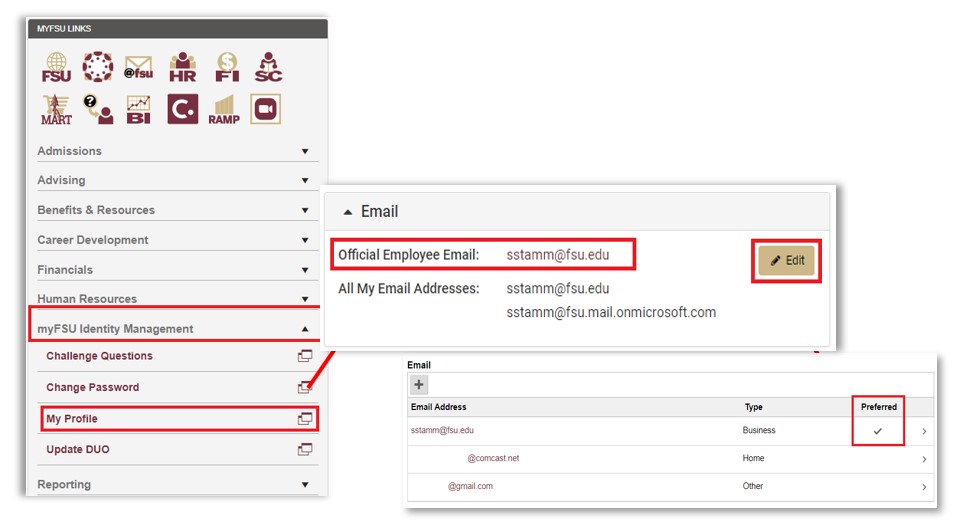Click the FI financials dollar icon
961x528 pixels.
point(225,66)
